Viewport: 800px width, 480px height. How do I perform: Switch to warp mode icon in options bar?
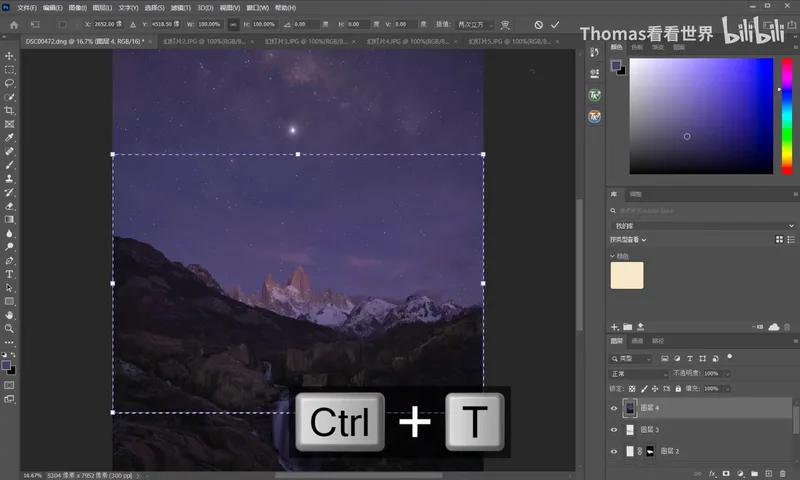tap(505, 24)
